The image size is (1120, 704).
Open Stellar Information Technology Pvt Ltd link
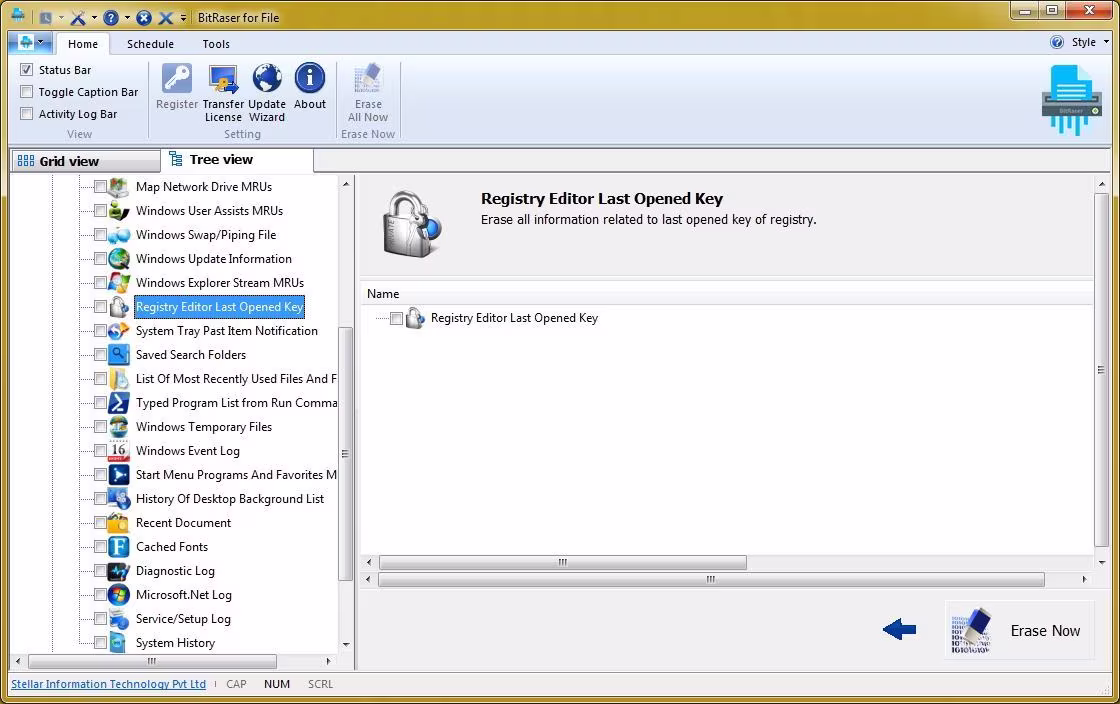109,684
